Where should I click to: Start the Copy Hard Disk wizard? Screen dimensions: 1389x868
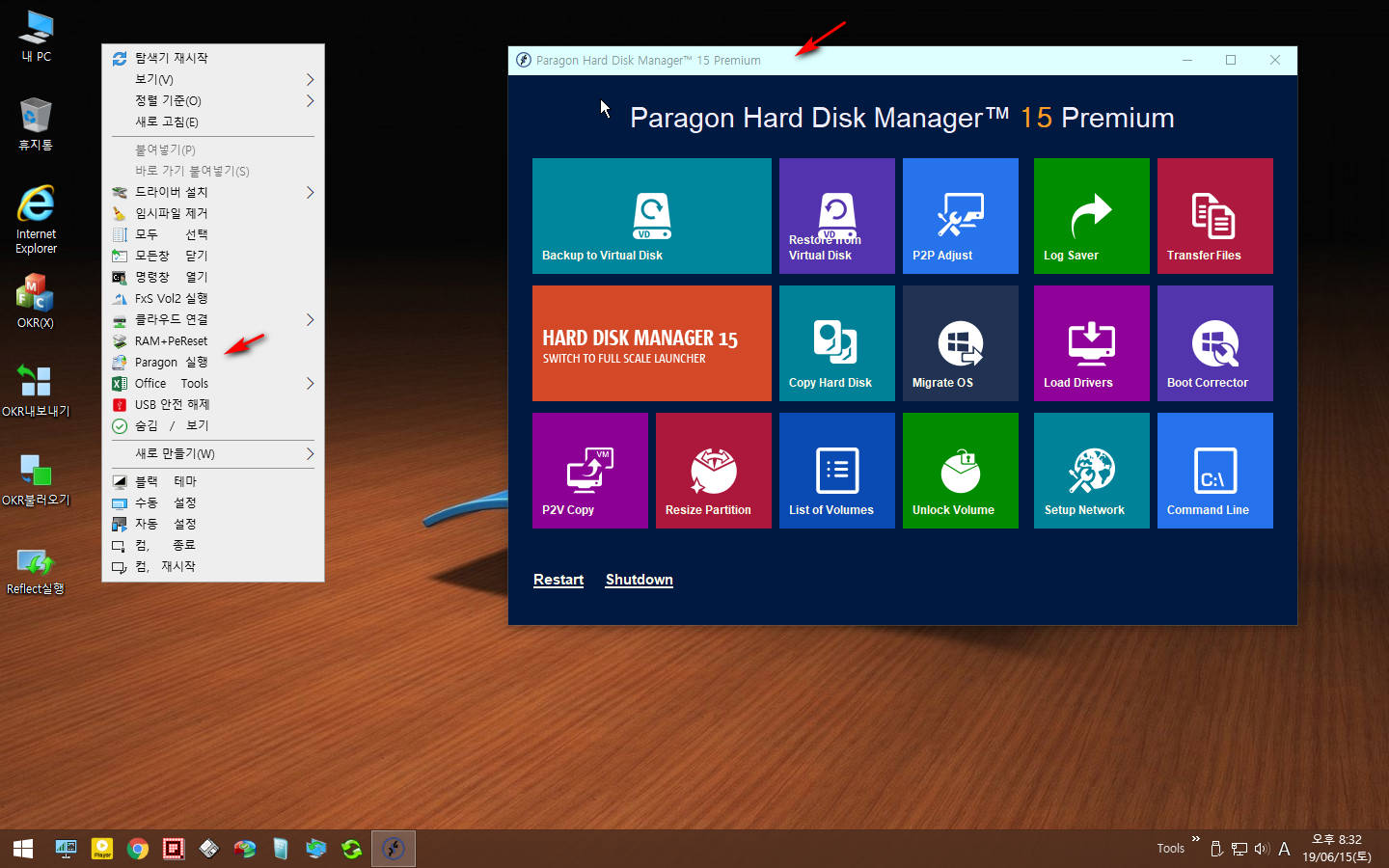pyautogui.click(x=837, y=343)
